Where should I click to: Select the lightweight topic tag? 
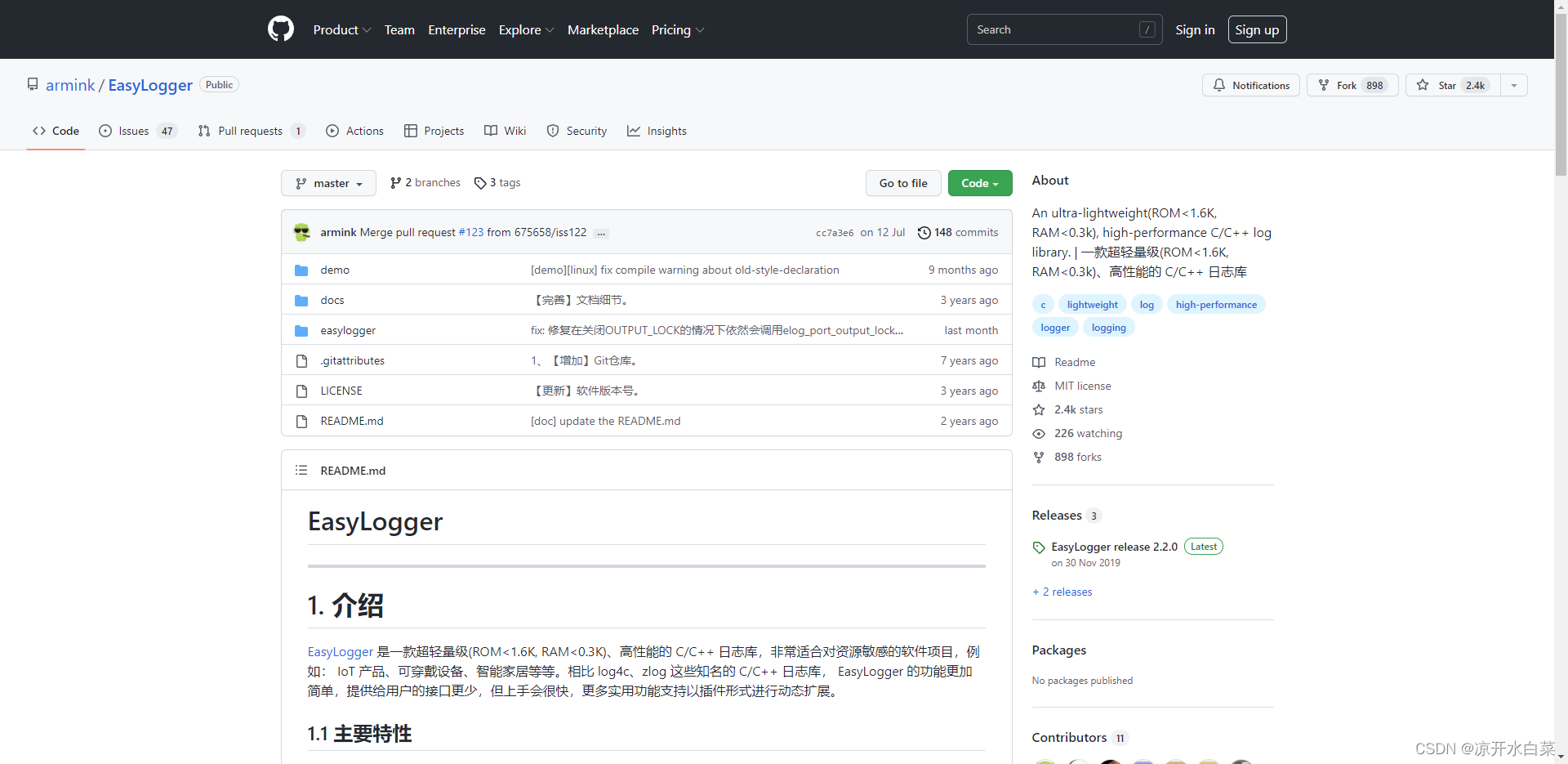[1093, 305]
